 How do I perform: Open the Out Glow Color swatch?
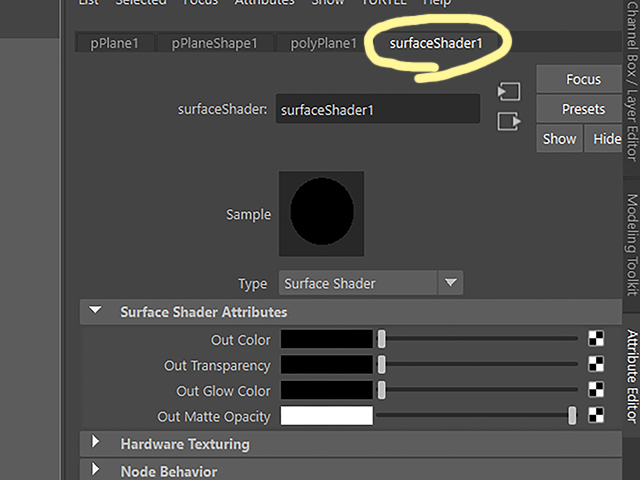(x=327, y=390)
